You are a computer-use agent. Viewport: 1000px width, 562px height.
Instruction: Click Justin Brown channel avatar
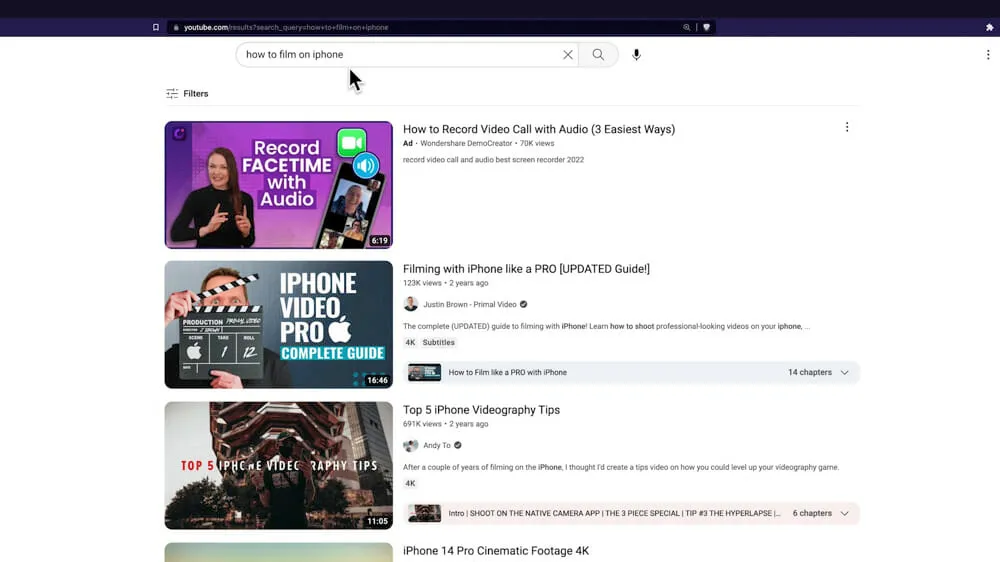point(410,304)
